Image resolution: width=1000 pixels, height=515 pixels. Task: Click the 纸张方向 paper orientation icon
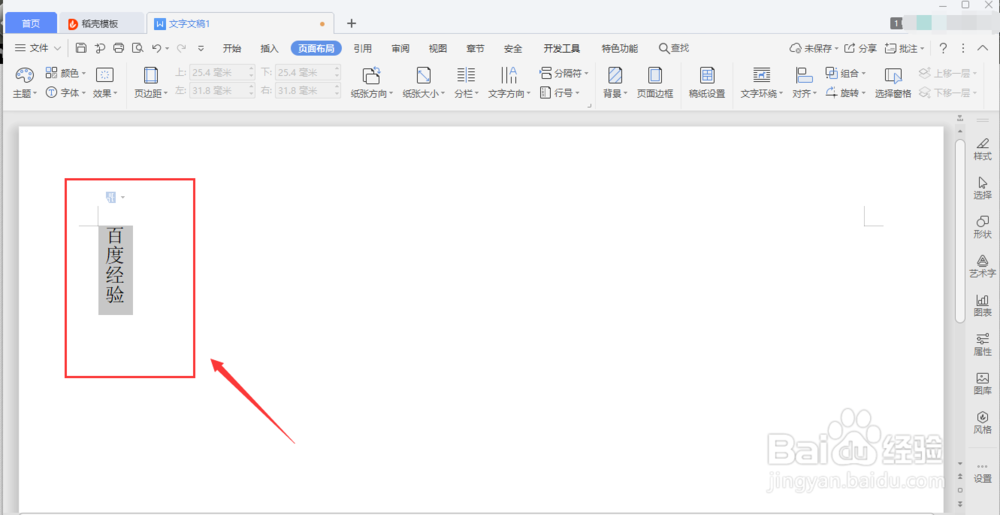pos(372,76)
